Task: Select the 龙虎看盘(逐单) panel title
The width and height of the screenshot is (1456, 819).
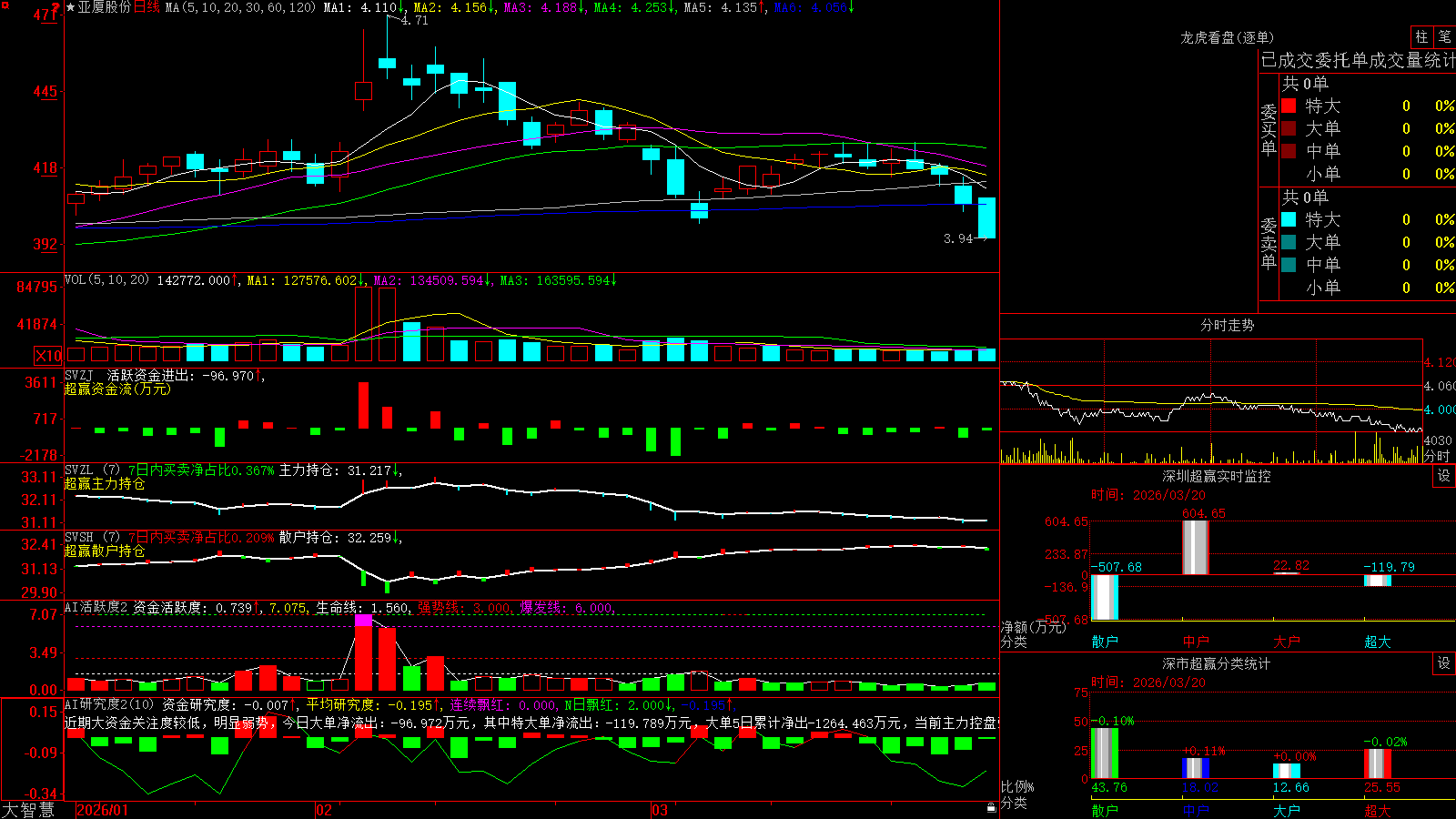Action: click(x=1227, y=37)
